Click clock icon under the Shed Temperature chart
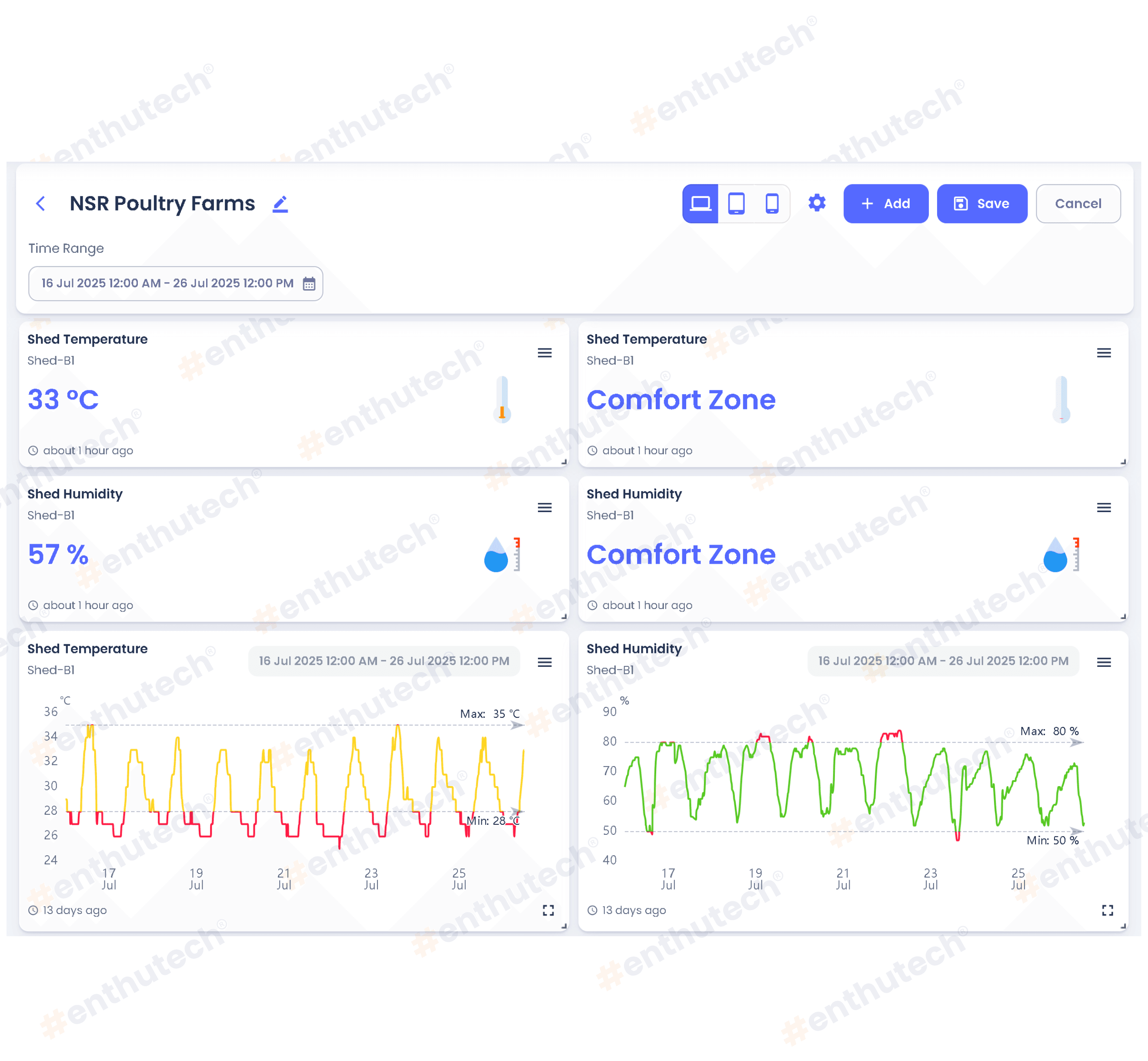1148x1061 pixels. (x=33, y=910)
